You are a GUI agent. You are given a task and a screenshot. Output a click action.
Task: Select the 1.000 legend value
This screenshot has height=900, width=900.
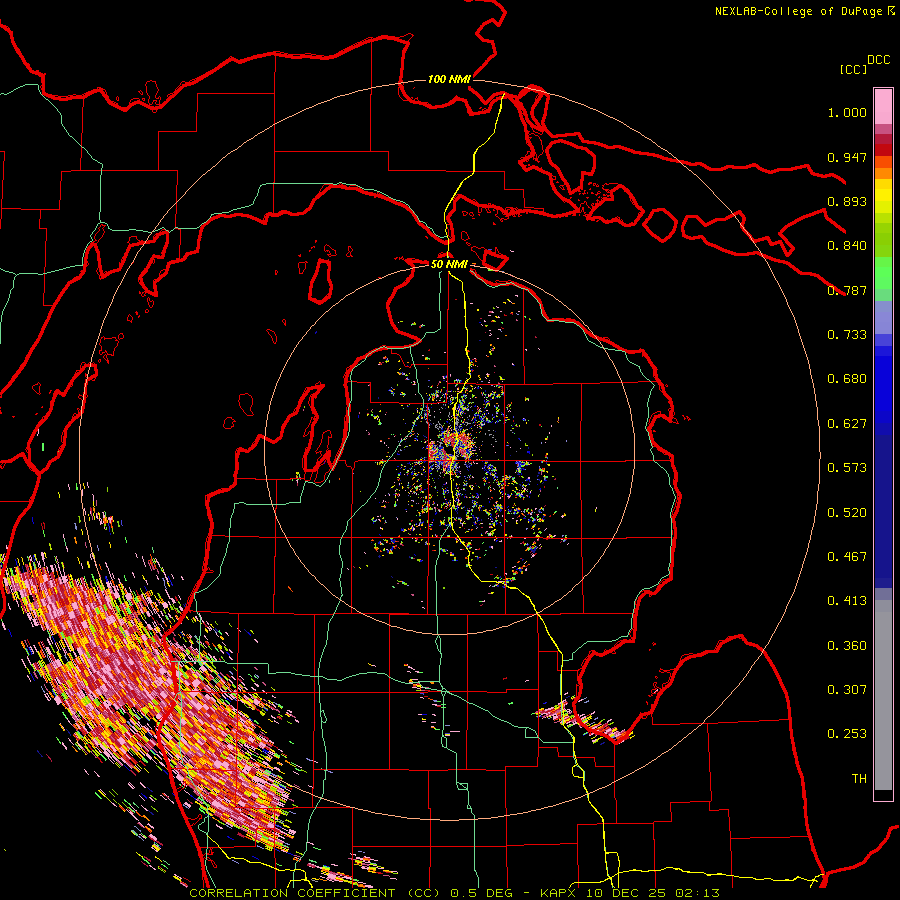(847, 112)
